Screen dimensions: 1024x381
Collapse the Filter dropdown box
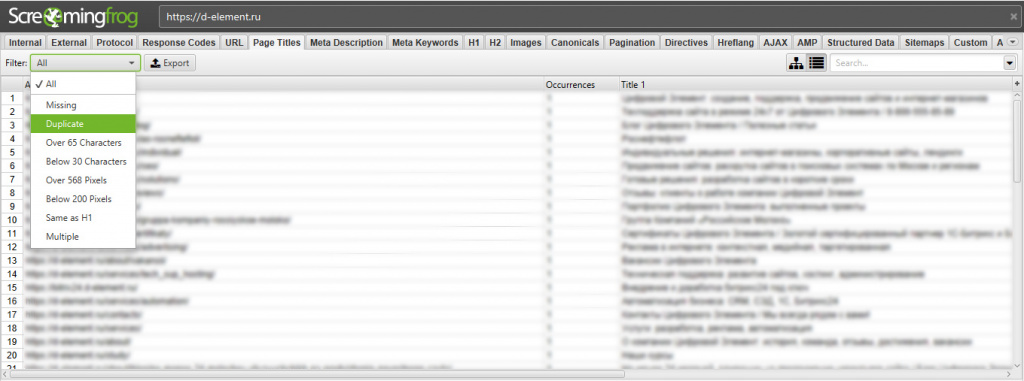click(x=85, y=63)
